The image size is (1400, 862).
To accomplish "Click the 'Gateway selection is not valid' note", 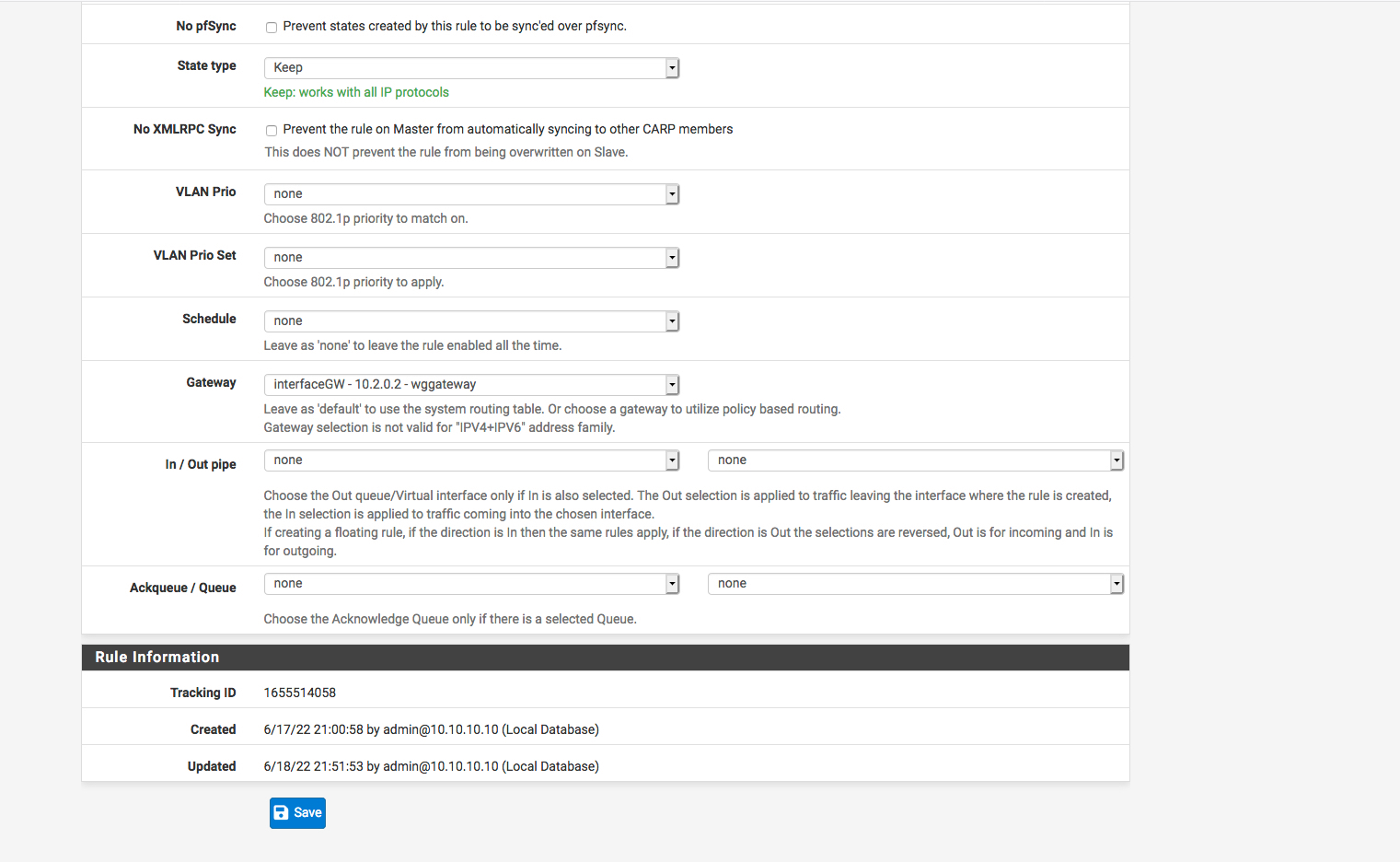I will (439, 427).
